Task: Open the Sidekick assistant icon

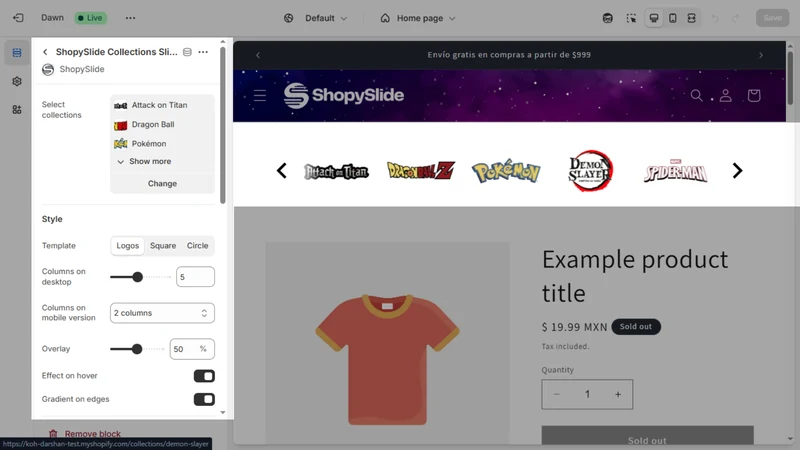Action: click(x=608, y=18)
